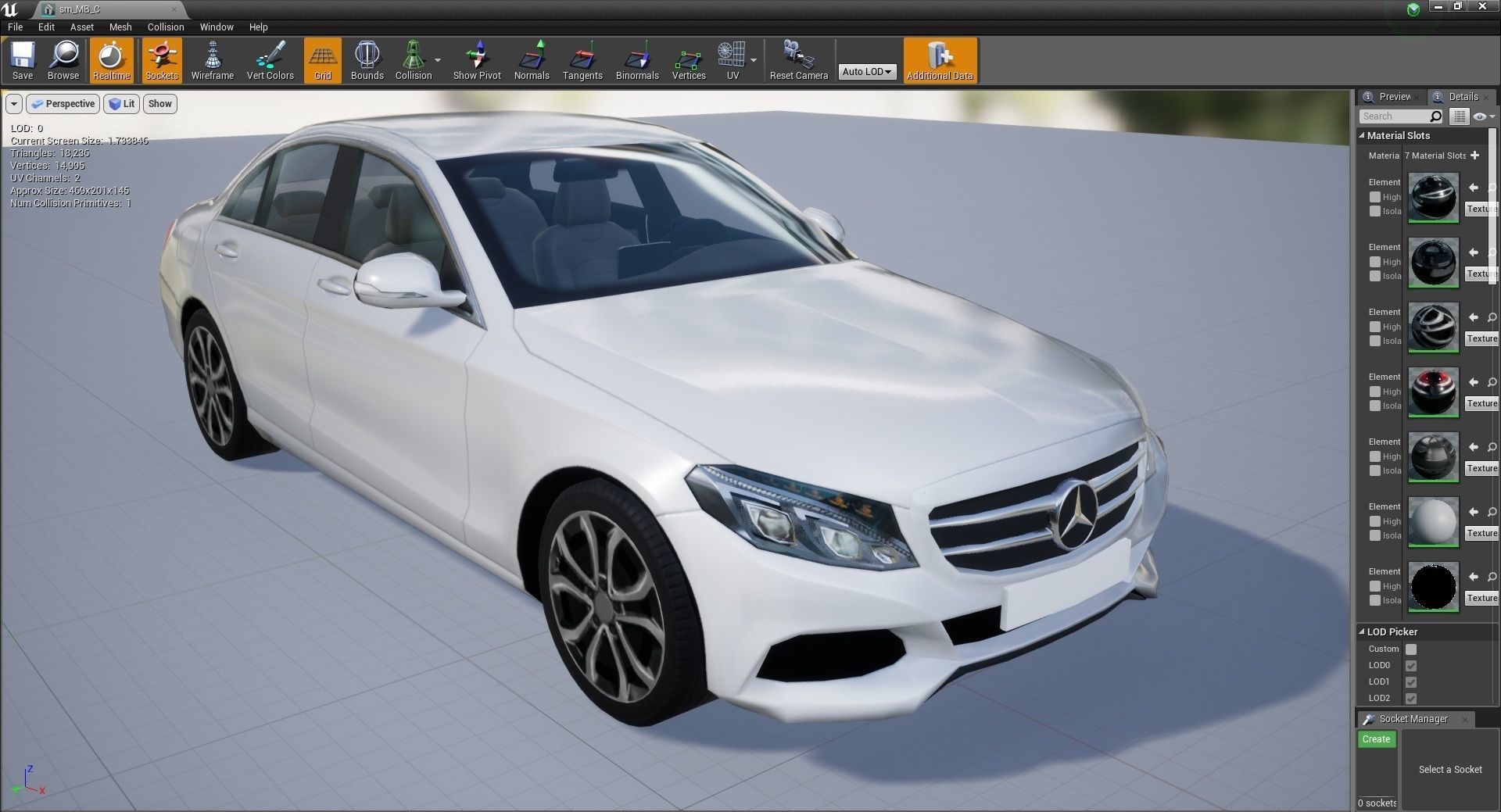1501x812 pixels.
Task: Select the sm_MB_C editor tab
Action: tap(109, 9)
